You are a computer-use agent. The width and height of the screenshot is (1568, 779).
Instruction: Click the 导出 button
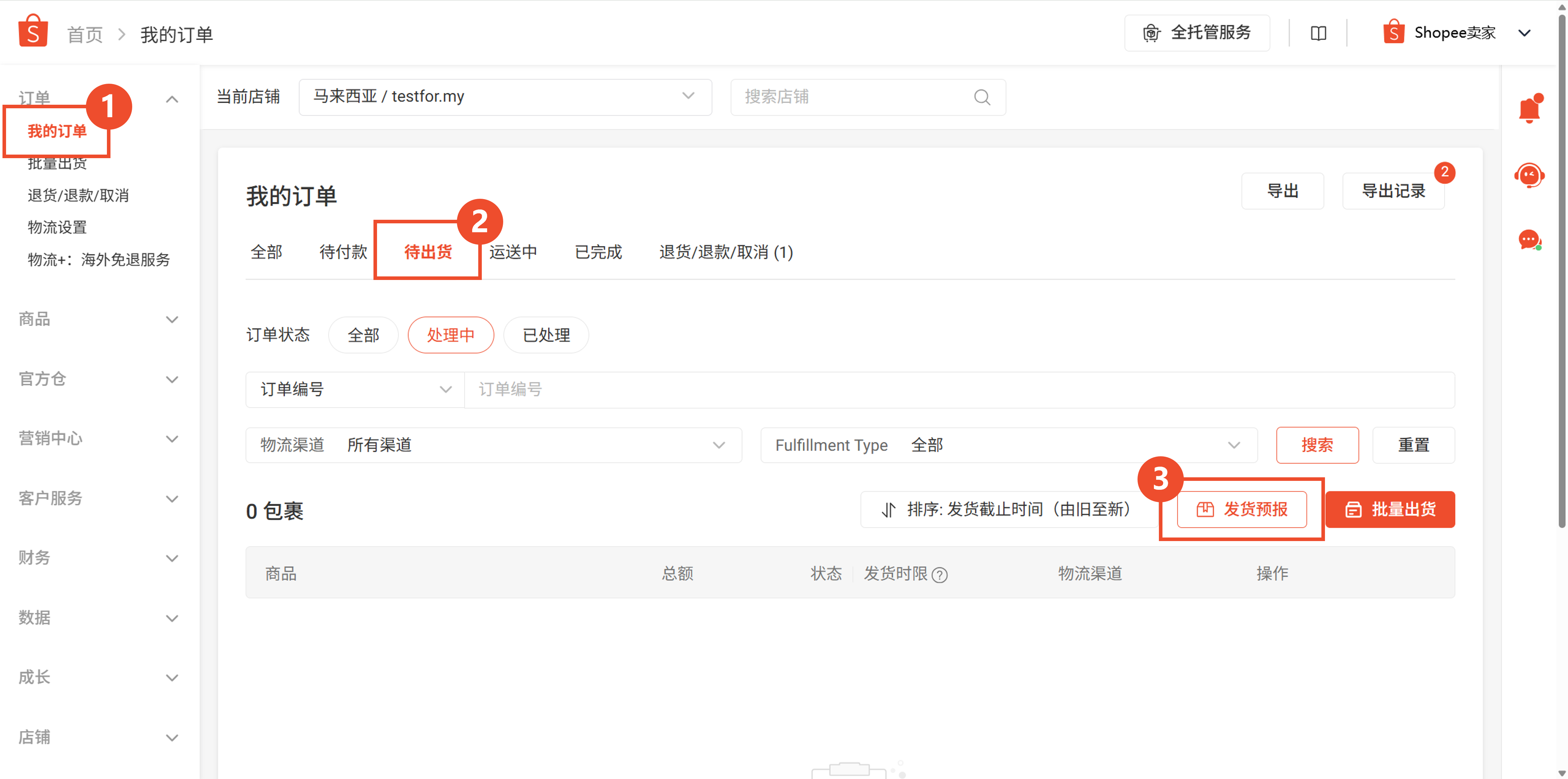click(1283, 191)
